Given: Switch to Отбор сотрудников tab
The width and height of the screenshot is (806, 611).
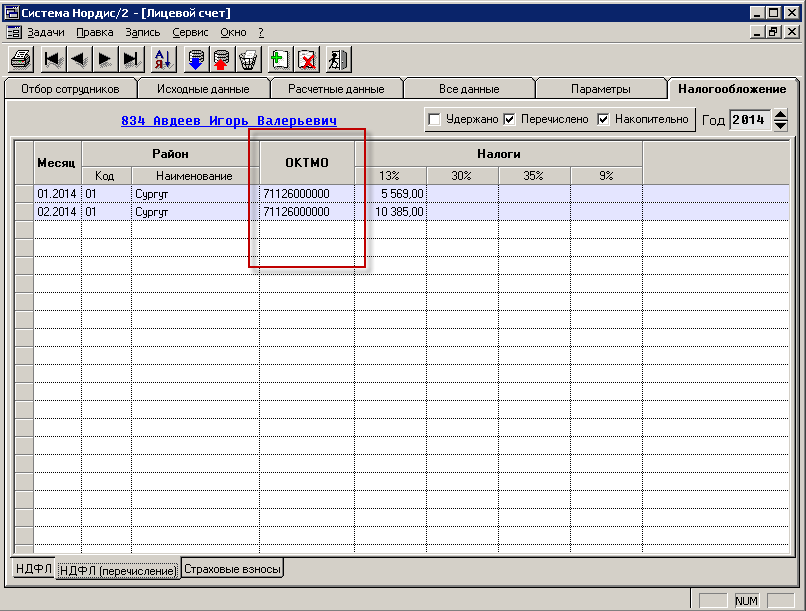Looking at the screenshot, I should click(x=70, y=89).
